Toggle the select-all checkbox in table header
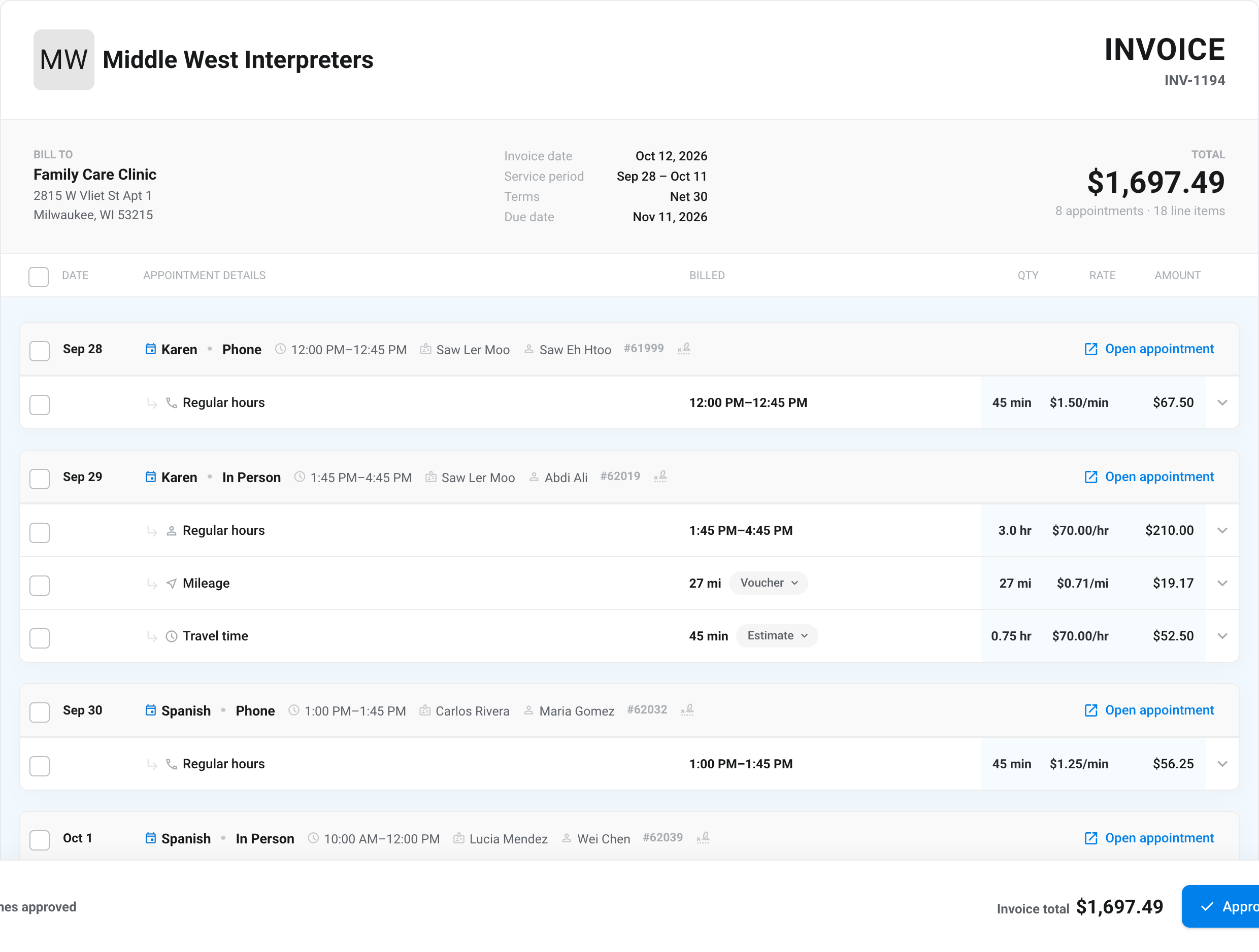 point(39,277)
